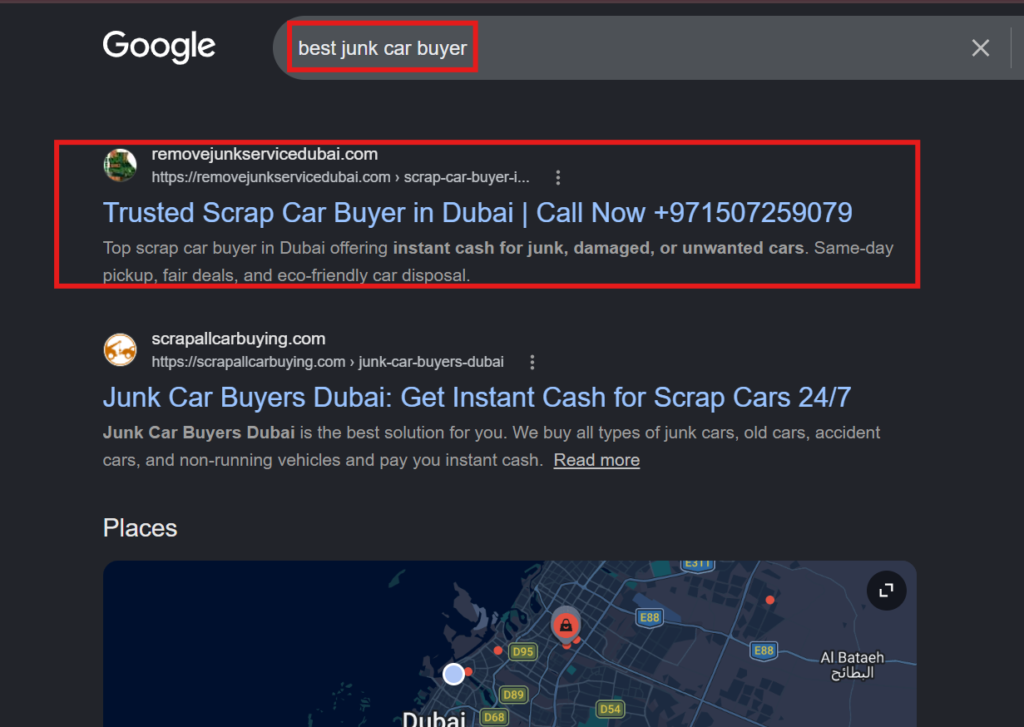Viewport: 1024px width, 727px height.
Task: Clear the search box with X icon
Action: click(980, 48)
